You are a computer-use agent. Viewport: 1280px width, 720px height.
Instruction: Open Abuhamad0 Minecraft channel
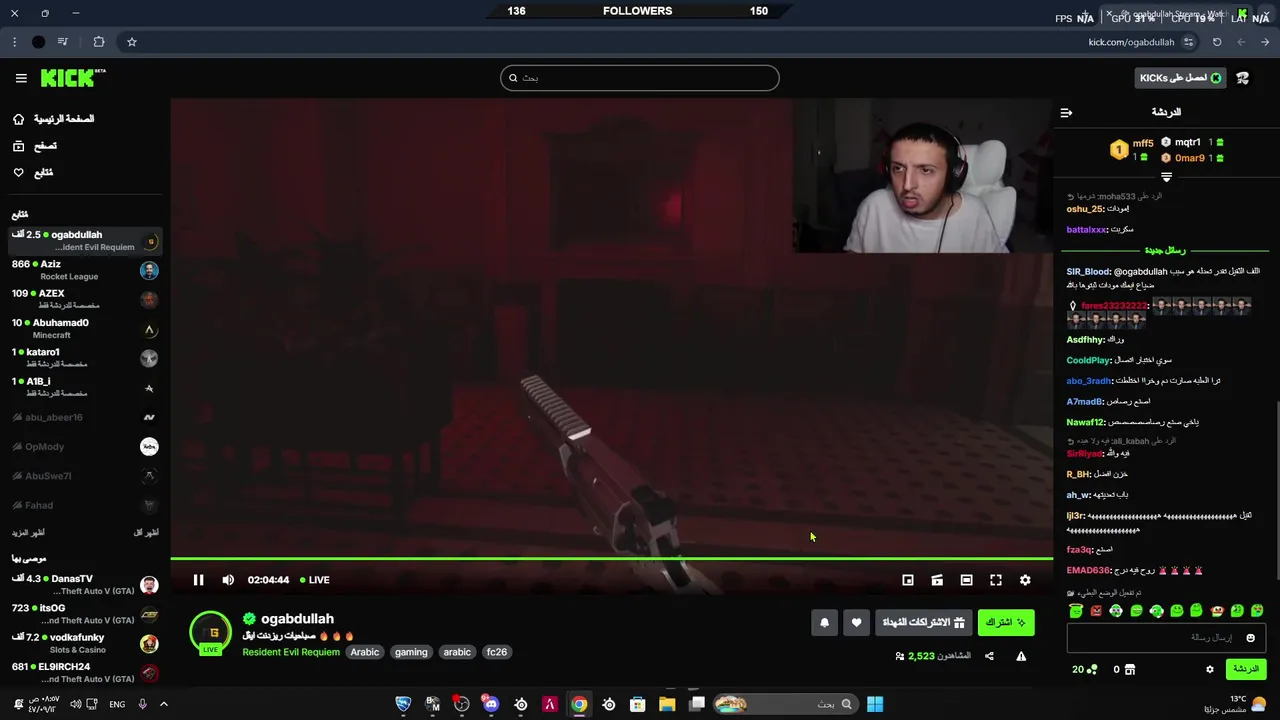pyautogui.click(x=85, y=329)
